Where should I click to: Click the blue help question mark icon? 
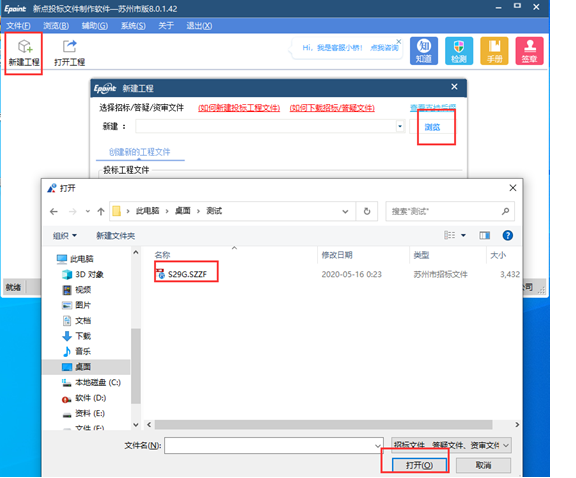click(507, 235)
